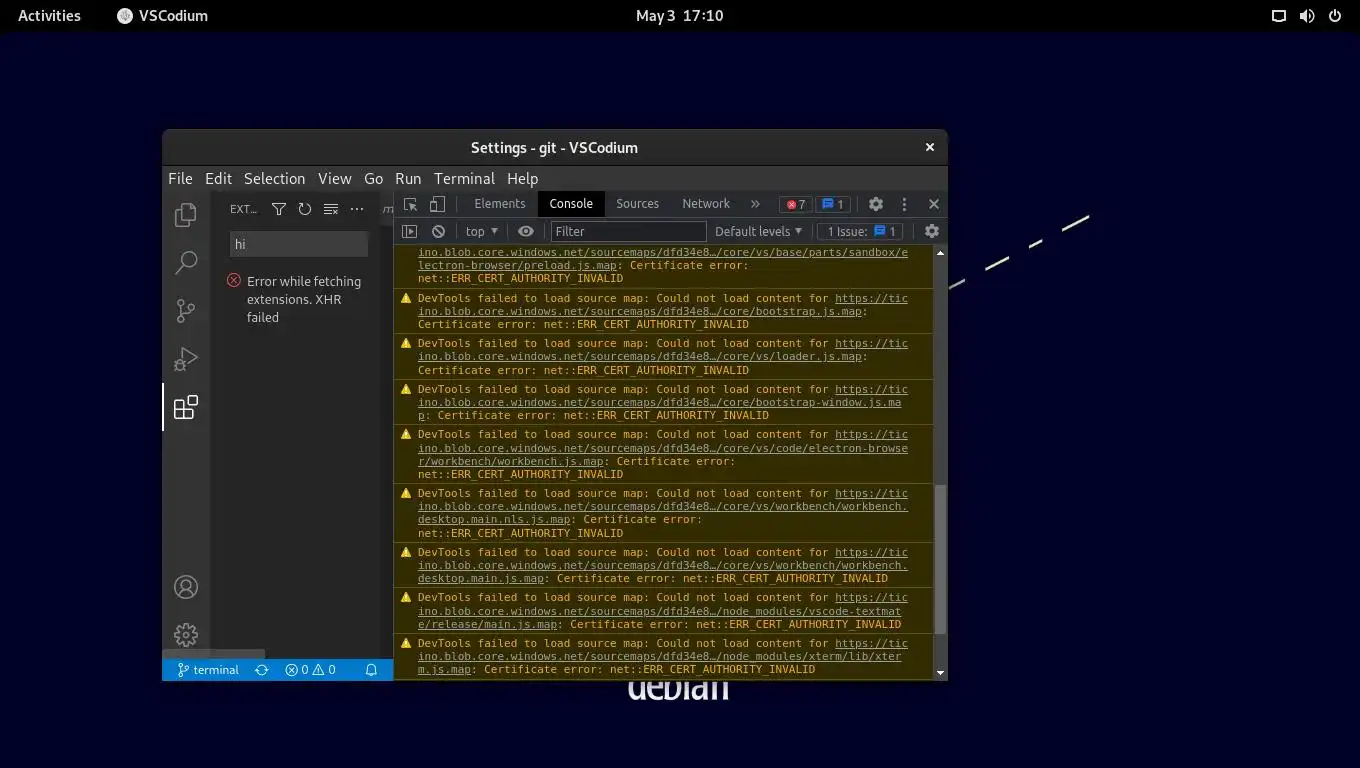Open the system volume indicator

pos(1306,15)
